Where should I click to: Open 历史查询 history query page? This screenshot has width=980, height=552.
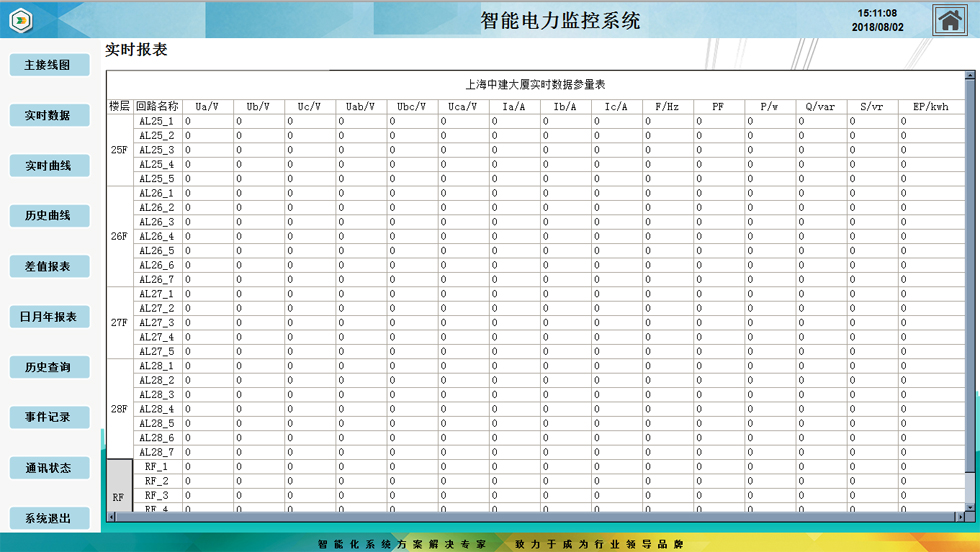pyautogui.click(x=49, y=368)
